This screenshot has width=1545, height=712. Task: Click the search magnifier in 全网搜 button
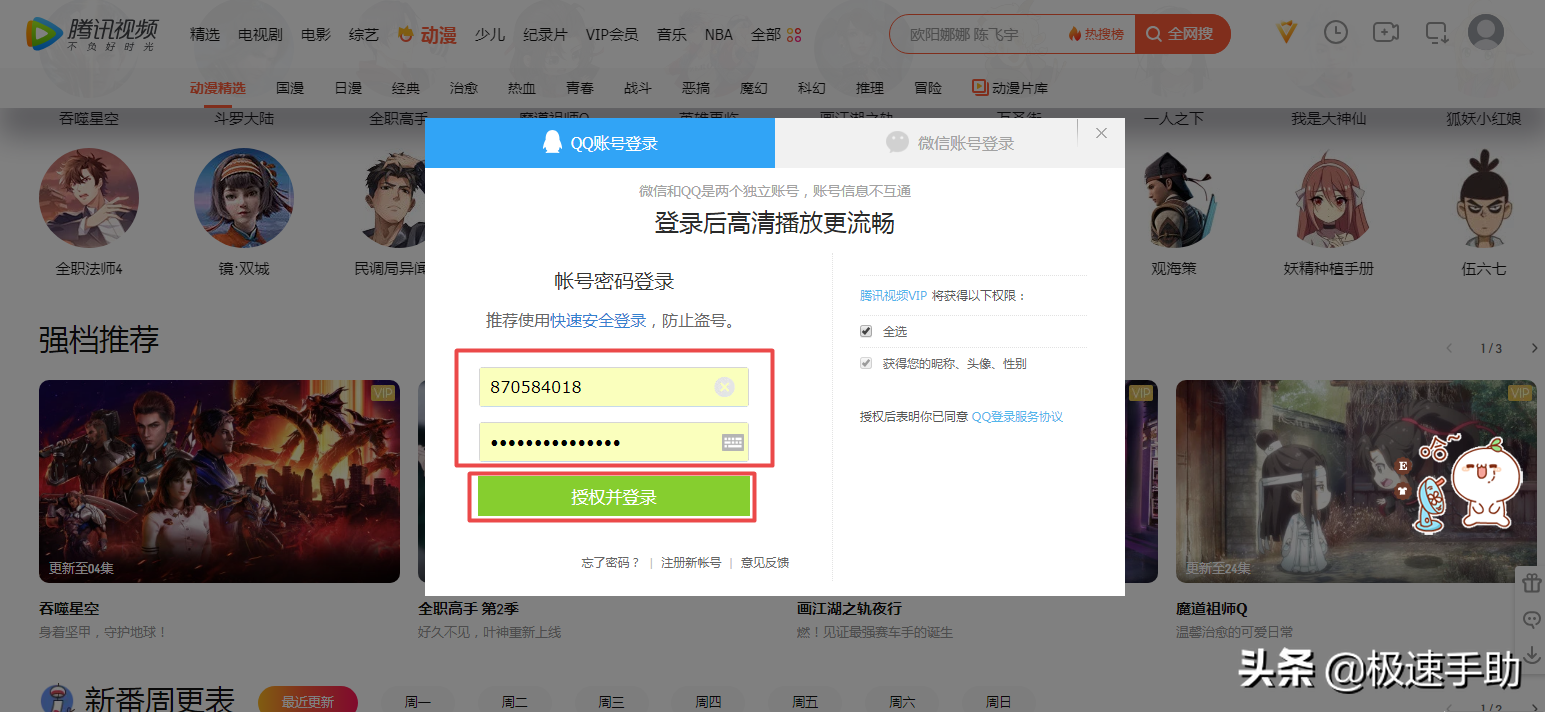[x=1154, y=34]
